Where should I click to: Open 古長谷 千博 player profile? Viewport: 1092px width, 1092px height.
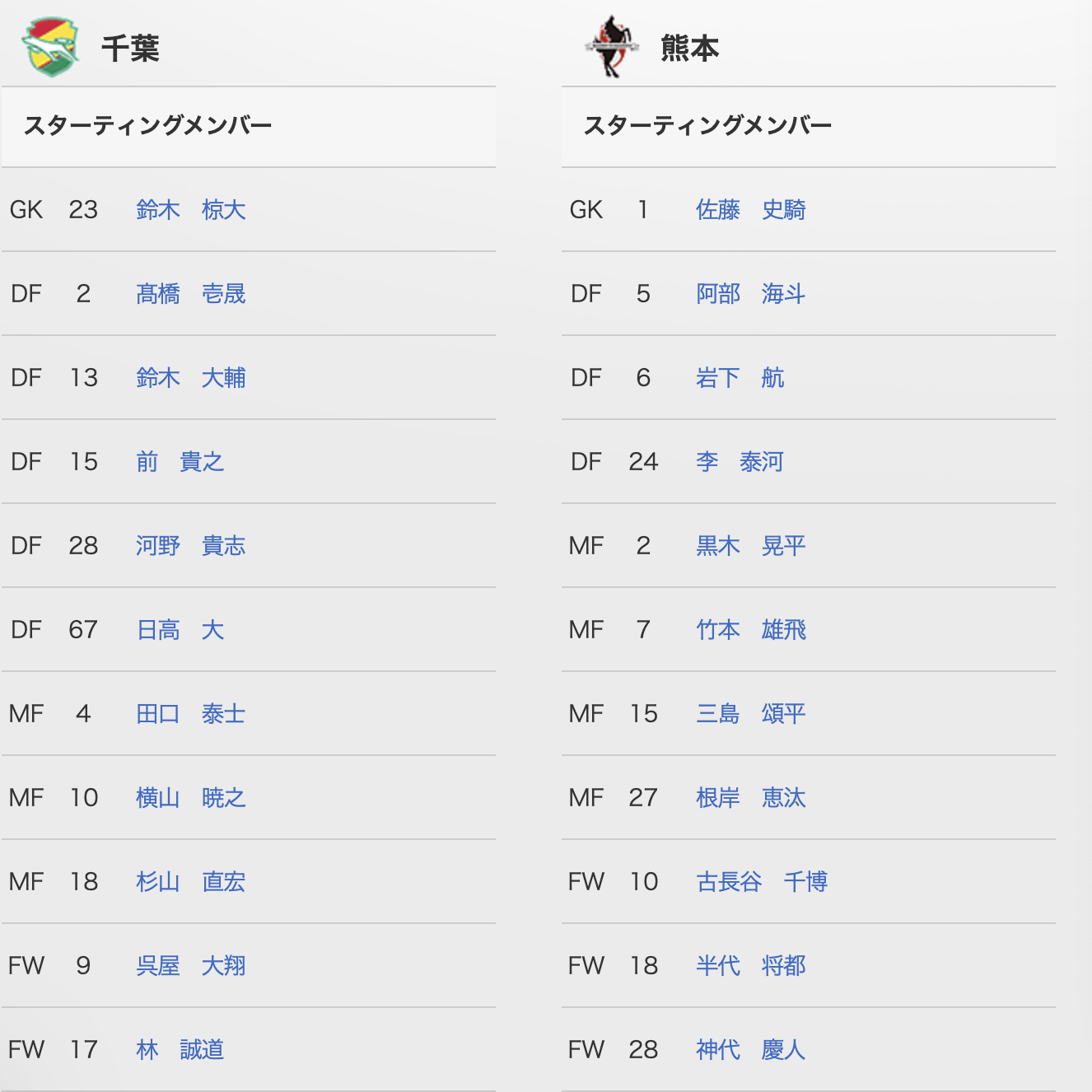pyautogui.click(x=762, y=882)
